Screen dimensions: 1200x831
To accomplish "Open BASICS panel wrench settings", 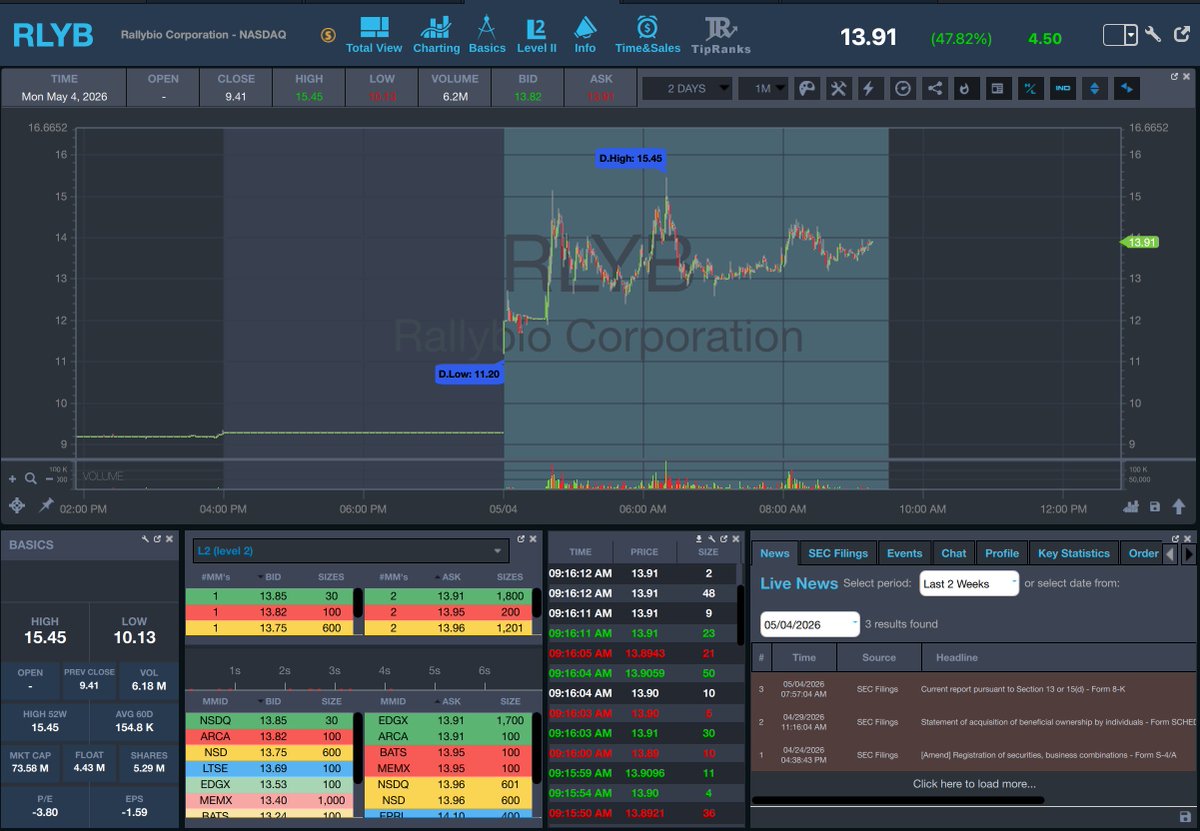I will coord(146,539).
